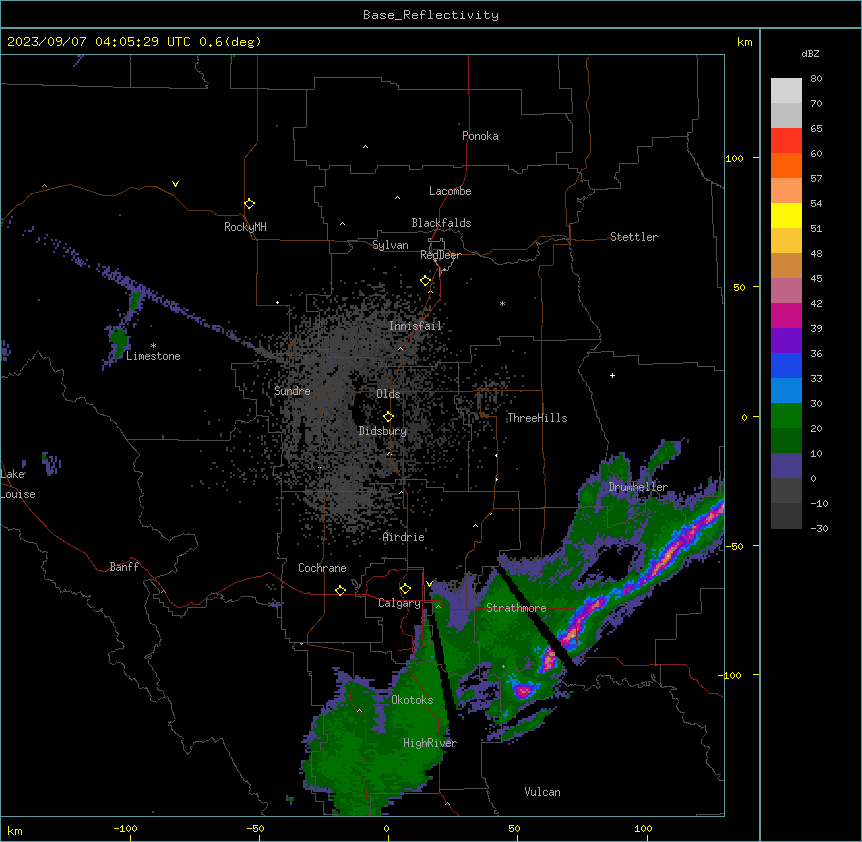Click the yellow diamond marker above RockyMH
The width and height of the screenshot is (862, 842).
click(x=249, y=203)
